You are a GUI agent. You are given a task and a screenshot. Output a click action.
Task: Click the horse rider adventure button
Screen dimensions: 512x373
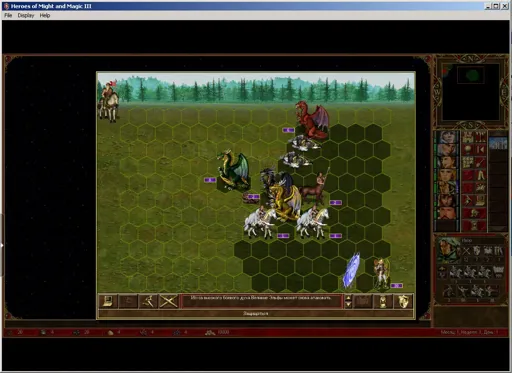click(480, 187)
